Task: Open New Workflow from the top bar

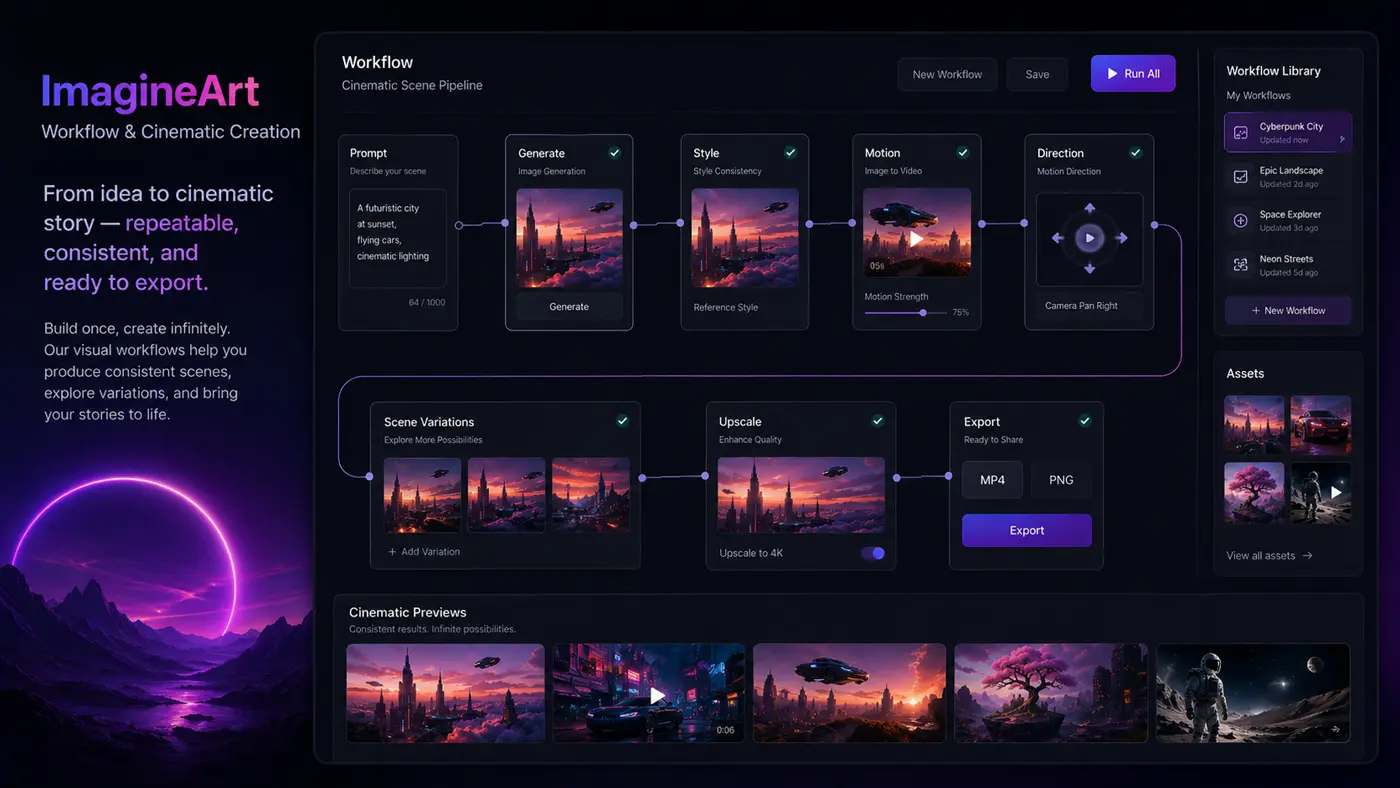Action: pyautogui.click(x=947, y=74)
